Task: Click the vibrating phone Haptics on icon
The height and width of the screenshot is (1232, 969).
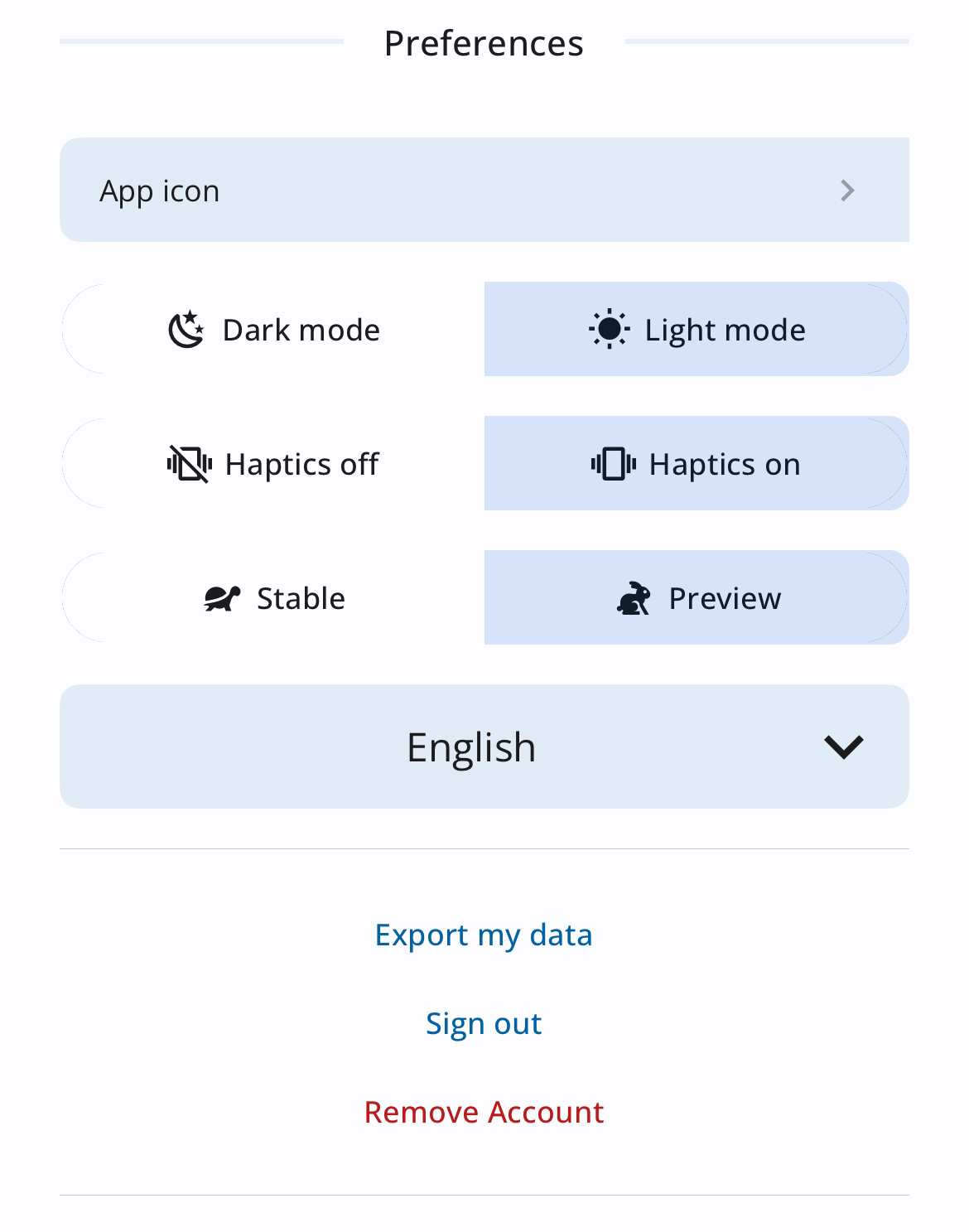Action: click(x=614, y=464)
